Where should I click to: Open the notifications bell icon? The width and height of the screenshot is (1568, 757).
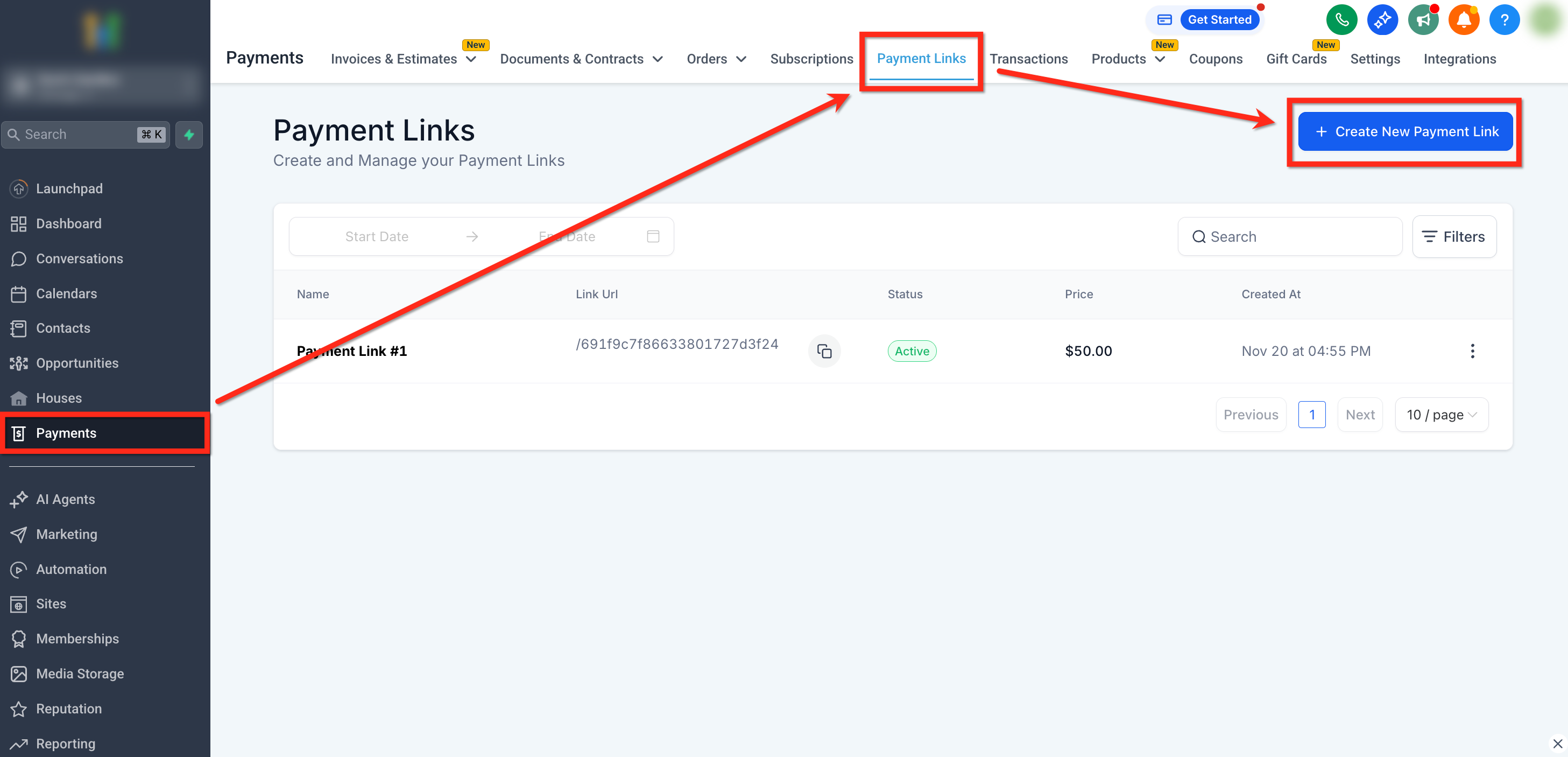tap(1463, 19)
